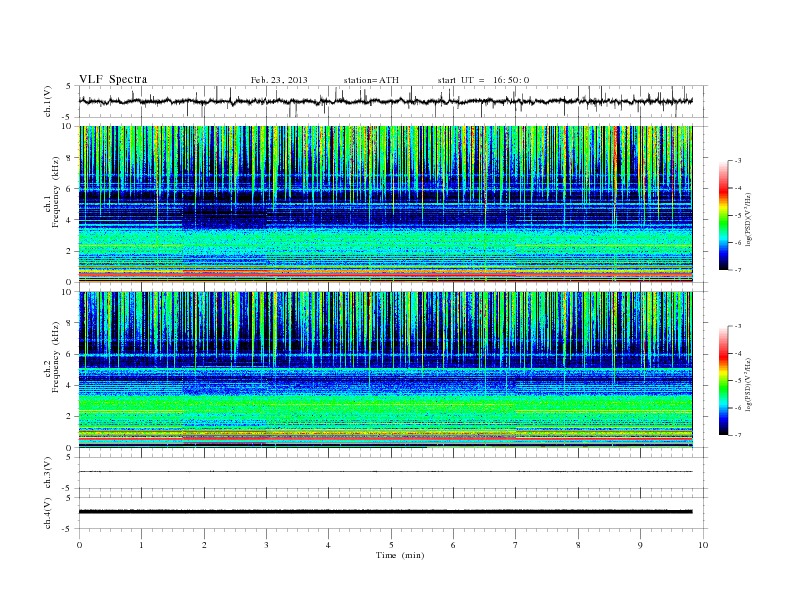Click the "8" kHz tick on ch.1 frequency axis
Image resolution: width=792 pixels, height=612 pixels.
[69, 158]
